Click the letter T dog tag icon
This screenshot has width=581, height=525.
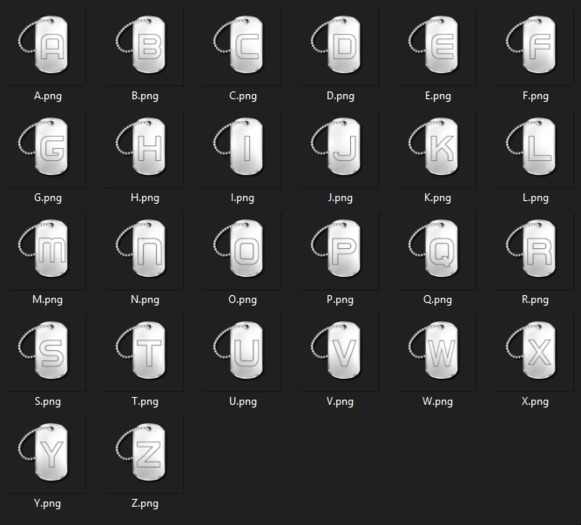140,350
